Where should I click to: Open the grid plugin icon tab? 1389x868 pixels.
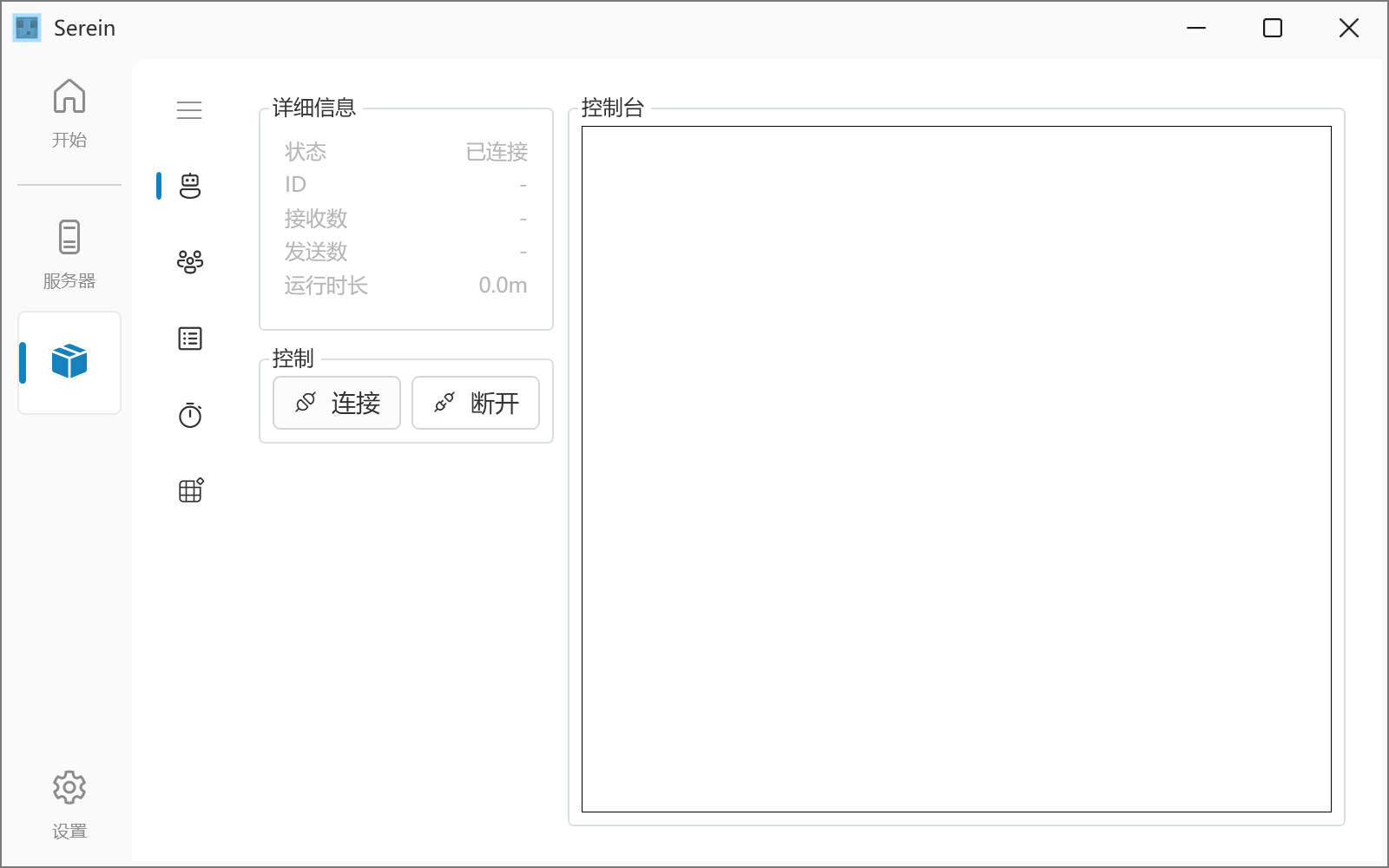(x=189, y=490)
